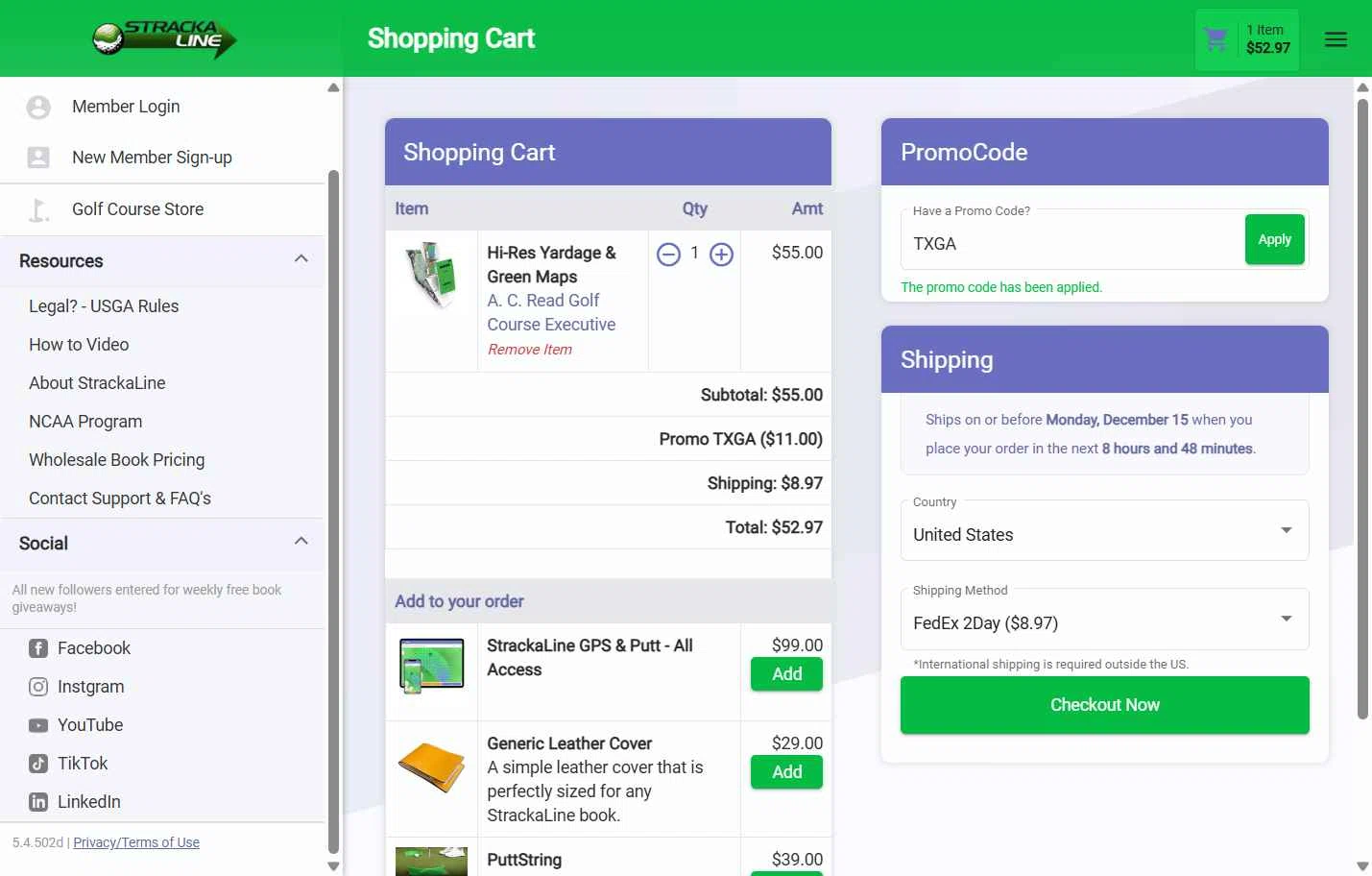The height and width of the screenshot is (876, 1372).
Task: Click the YouTube icon
Action: click(38, 725)
